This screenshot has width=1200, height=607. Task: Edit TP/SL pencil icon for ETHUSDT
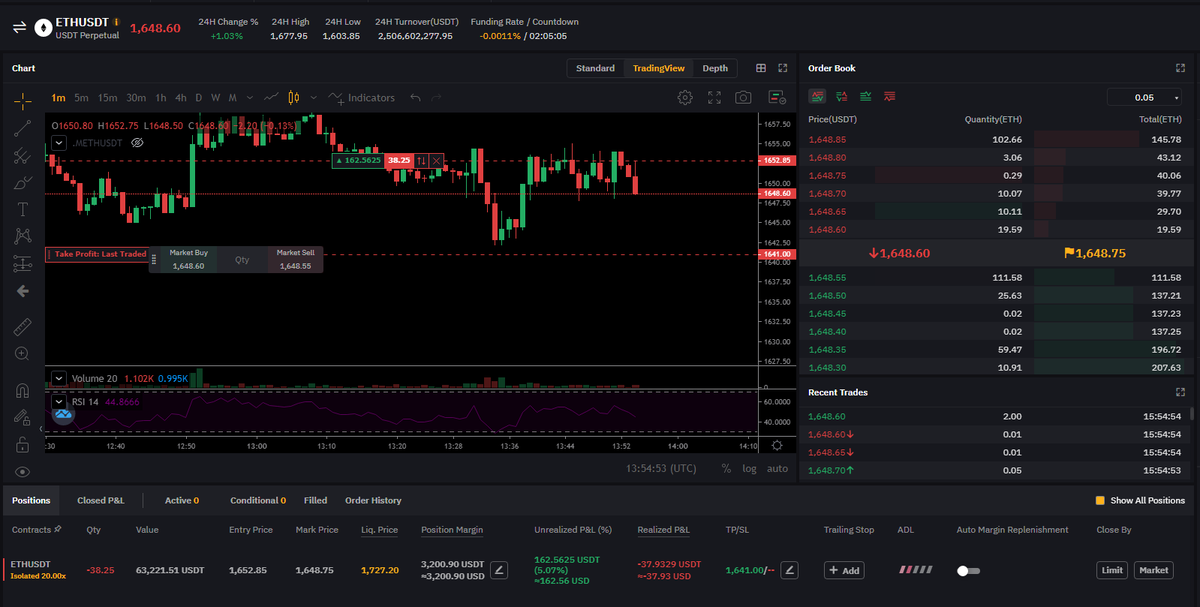click(x=789, y=570)
